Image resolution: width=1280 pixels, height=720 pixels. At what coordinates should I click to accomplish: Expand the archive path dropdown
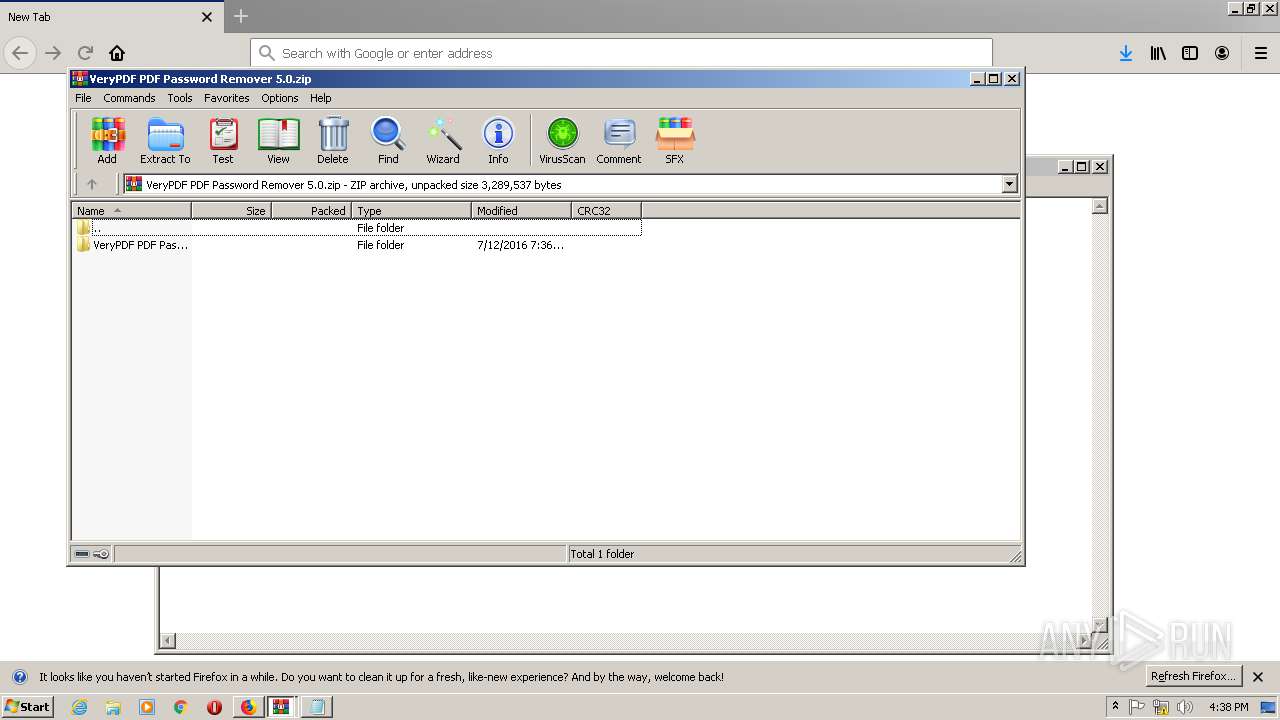click(1009, 184)
